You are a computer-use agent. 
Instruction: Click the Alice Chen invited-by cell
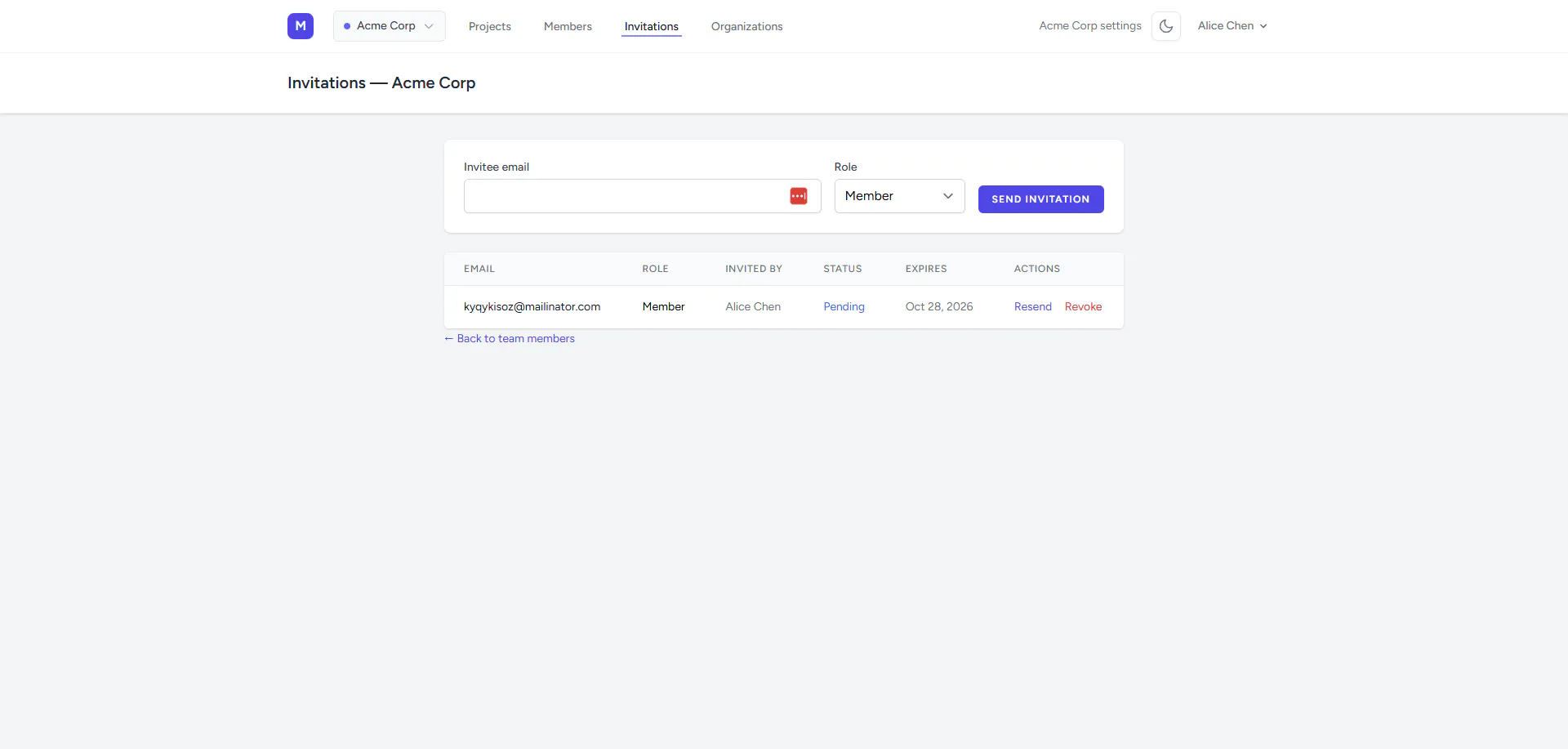753,307
